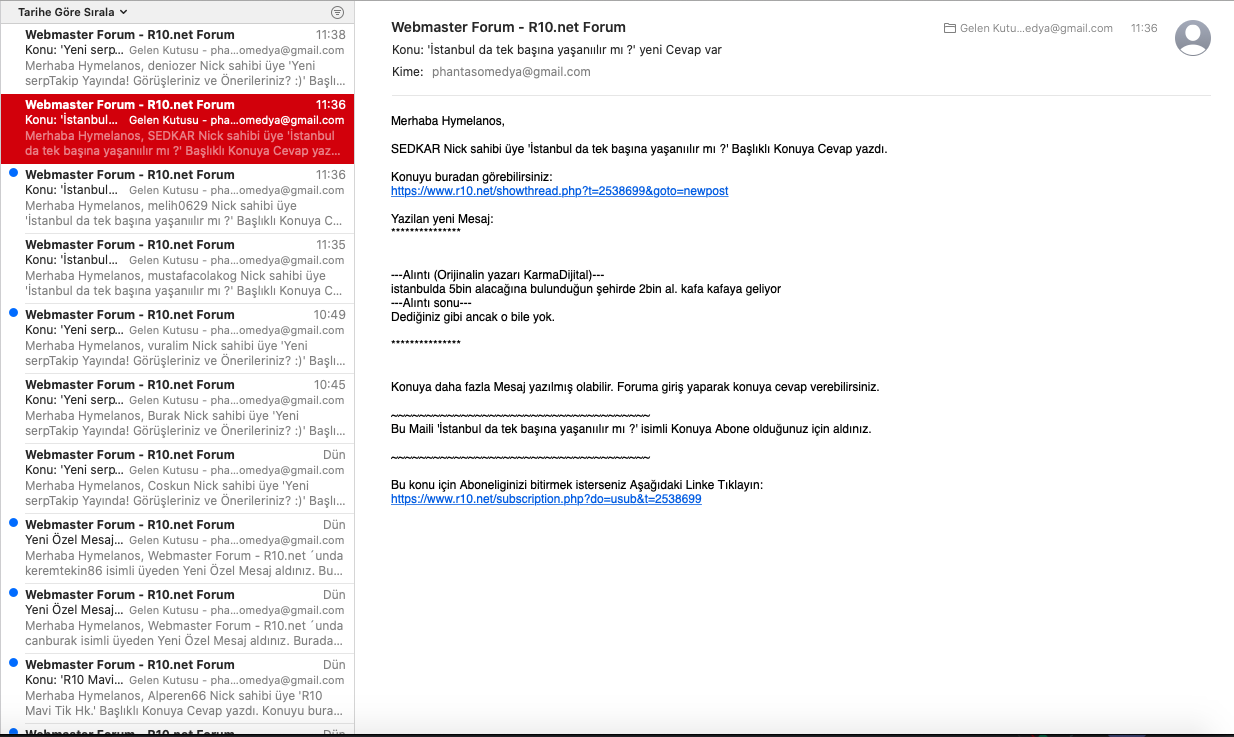Viewport: 1234px width, 737px height.
Task: Open the email from Burak at 10:45
Action: tap(177, 408)
